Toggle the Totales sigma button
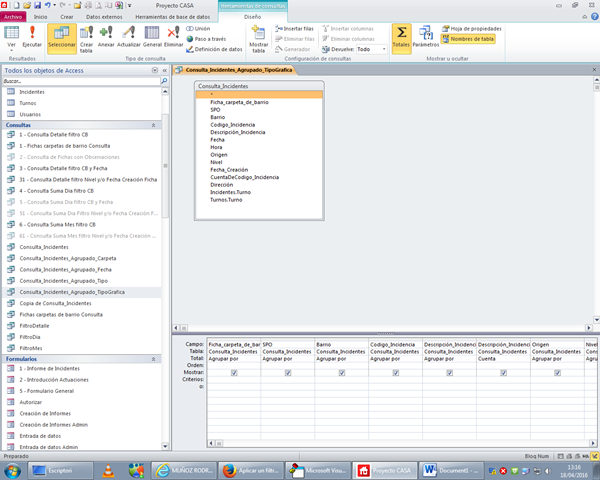 [401, 38]
